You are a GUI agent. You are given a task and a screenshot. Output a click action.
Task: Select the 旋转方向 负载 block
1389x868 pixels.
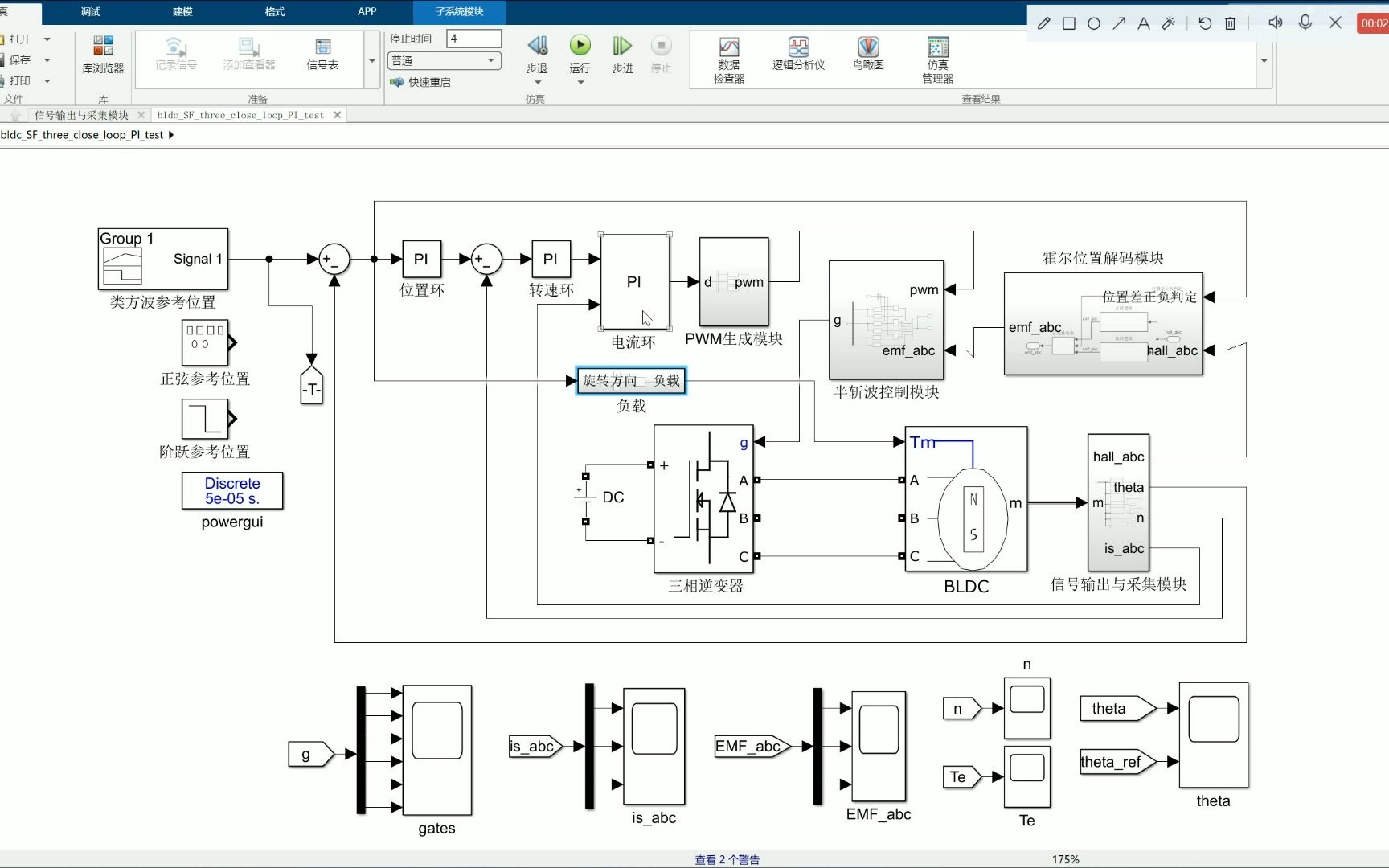631,380
